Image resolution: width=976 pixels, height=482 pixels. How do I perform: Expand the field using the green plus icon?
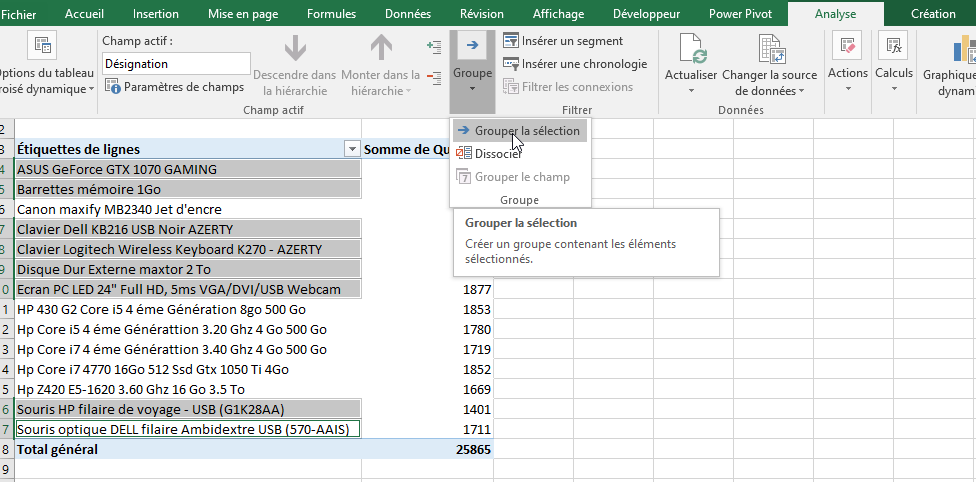pyautogui.click(x=434, y=46)
